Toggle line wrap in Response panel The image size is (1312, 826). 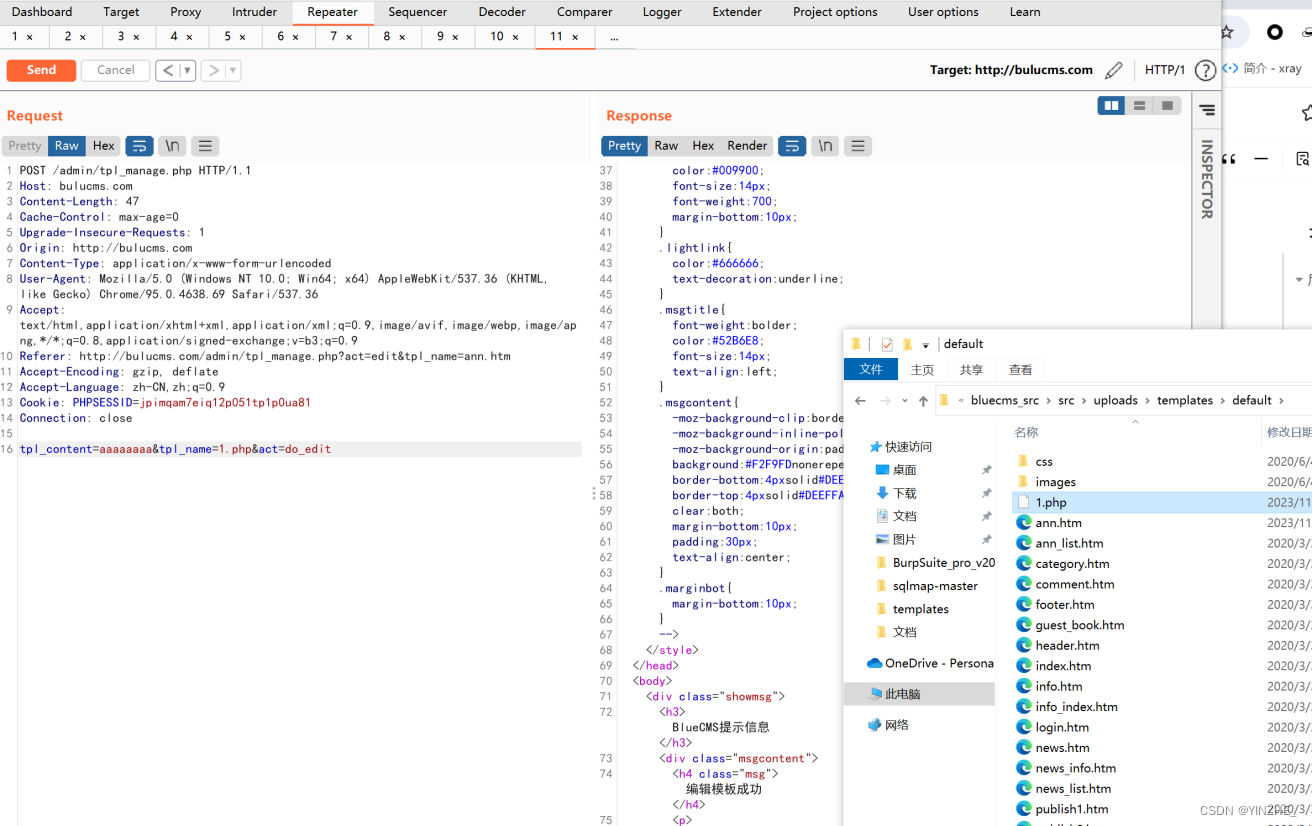click(792, 146)
